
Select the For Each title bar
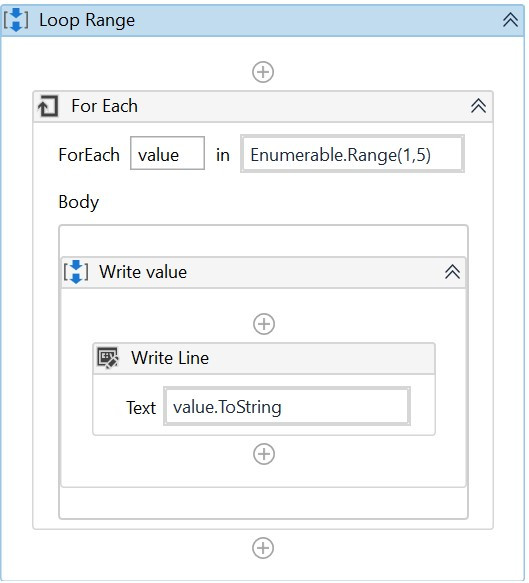(263, 106)
